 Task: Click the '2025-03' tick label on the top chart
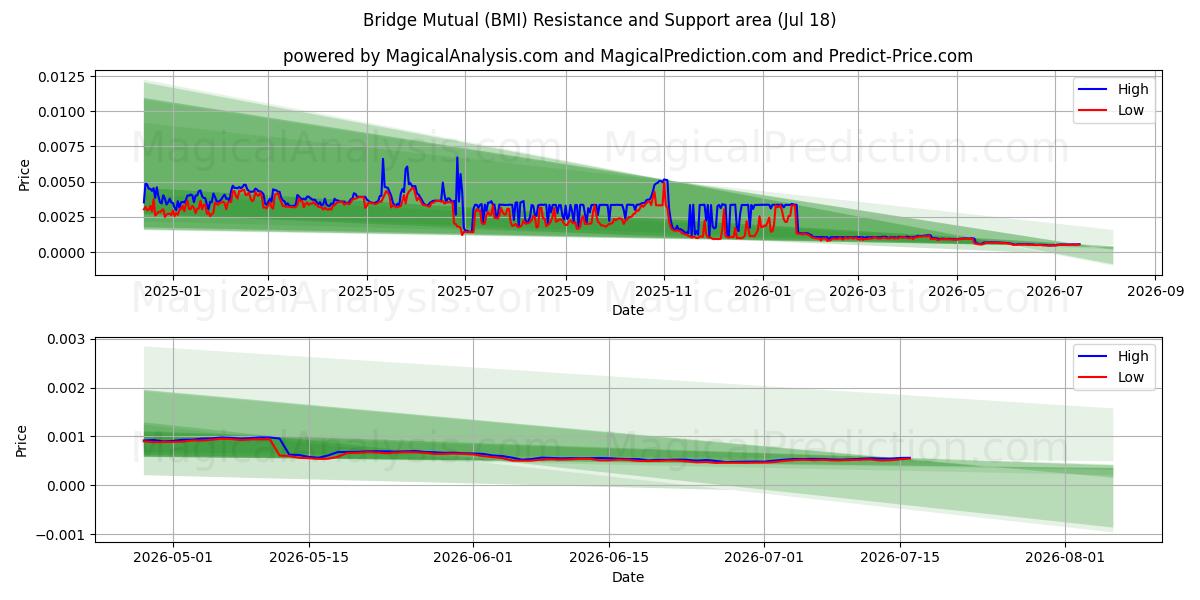(x=269, y=291)
